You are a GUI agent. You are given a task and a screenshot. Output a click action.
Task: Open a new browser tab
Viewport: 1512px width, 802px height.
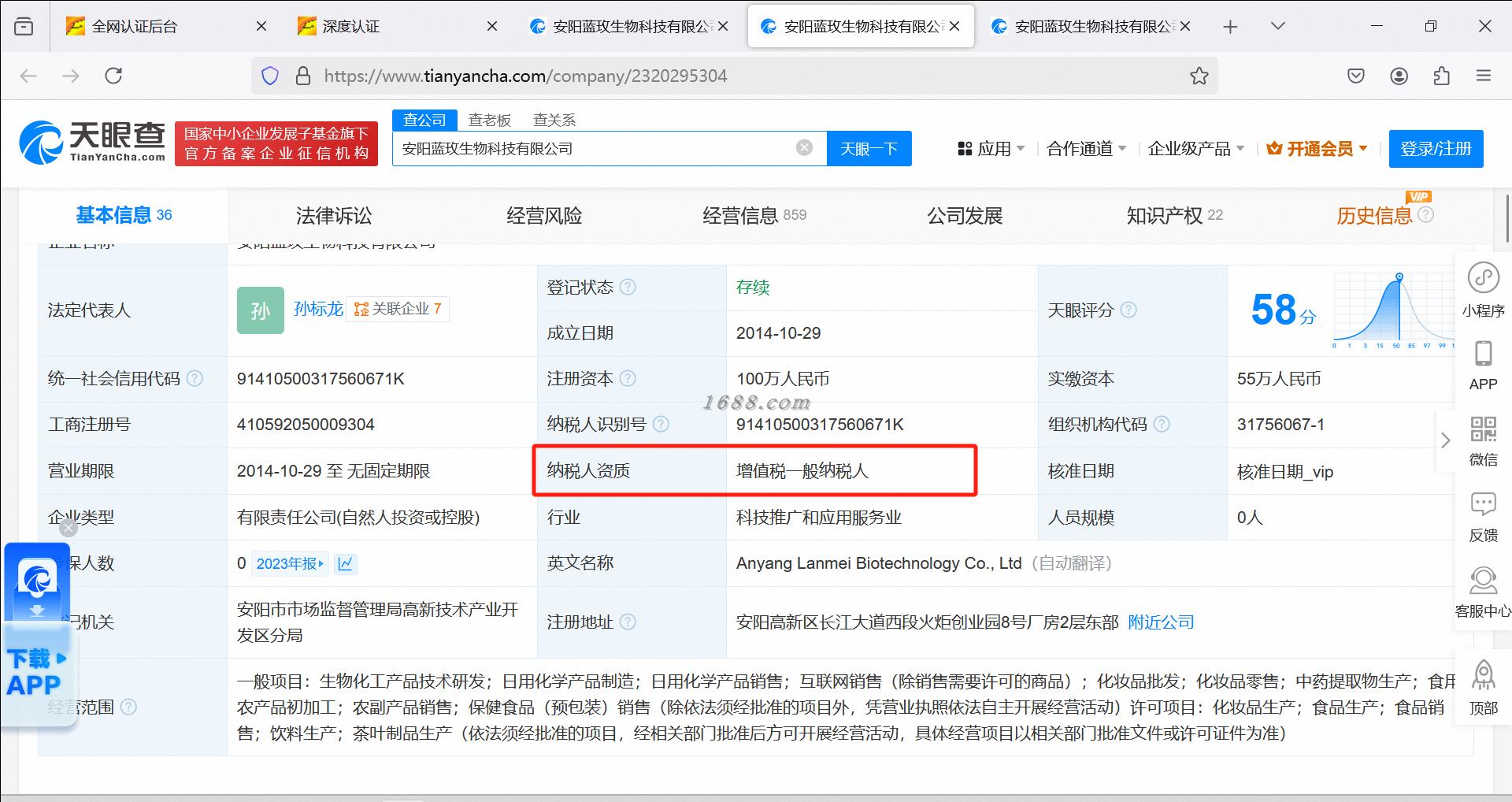[x=1230, y=27]
